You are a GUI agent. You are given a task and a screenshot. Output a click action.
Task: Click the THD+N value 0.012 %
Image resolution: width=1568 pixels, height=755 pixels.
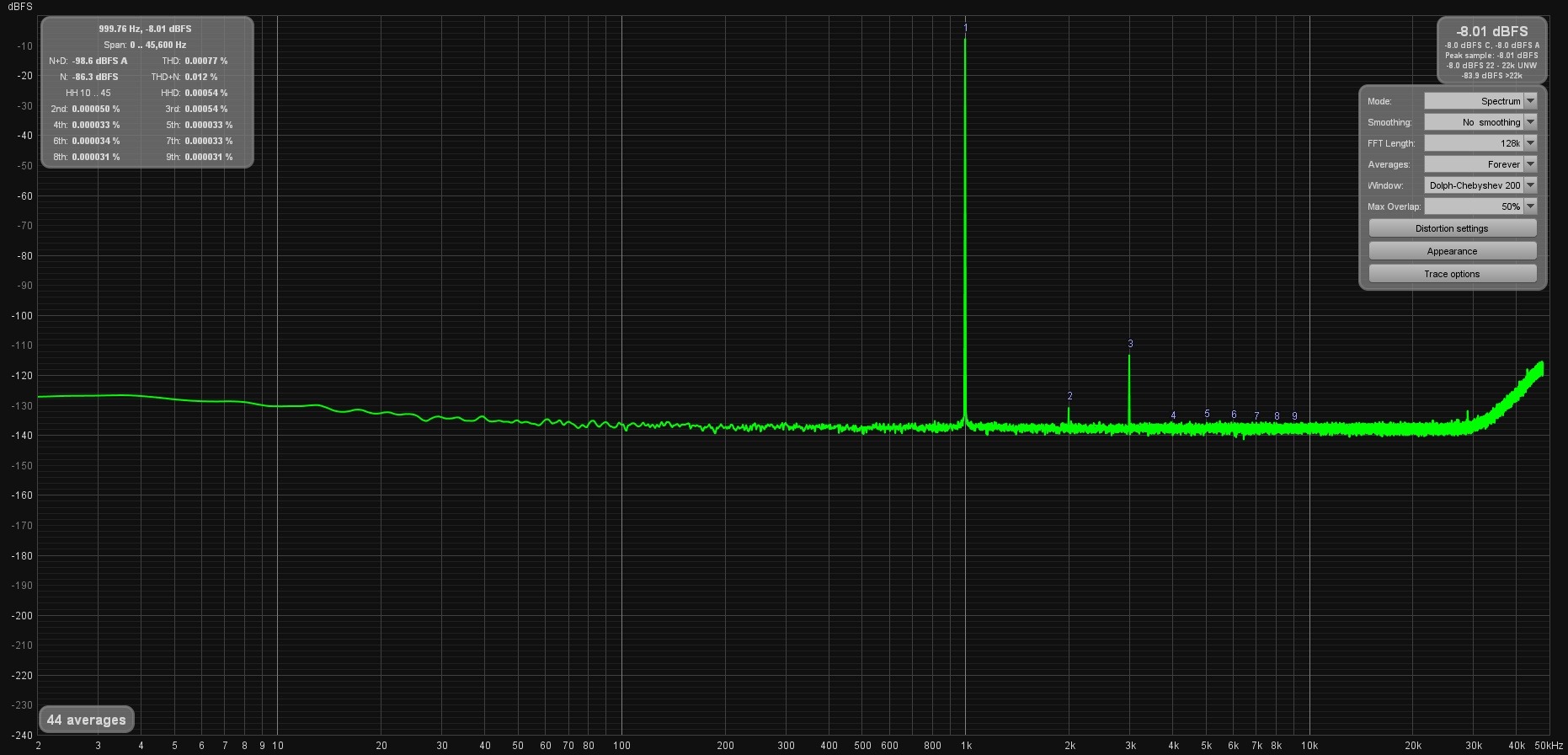click(x=201, y=77)
